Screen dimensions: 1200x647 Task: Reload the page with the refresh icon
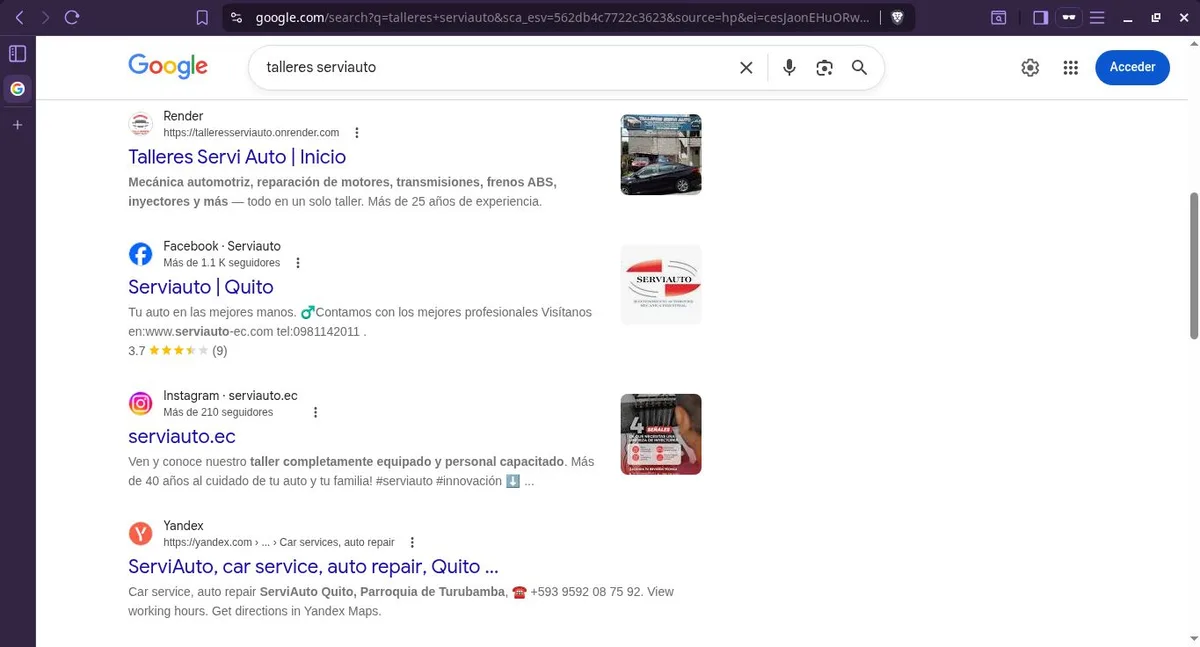72,17
